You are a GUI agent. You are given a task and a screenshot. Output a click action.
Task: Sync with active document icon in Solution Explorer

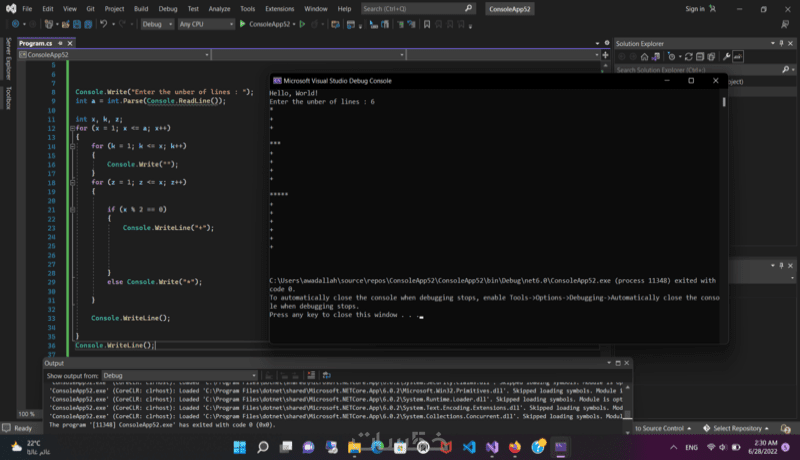(x=688, y=57)
